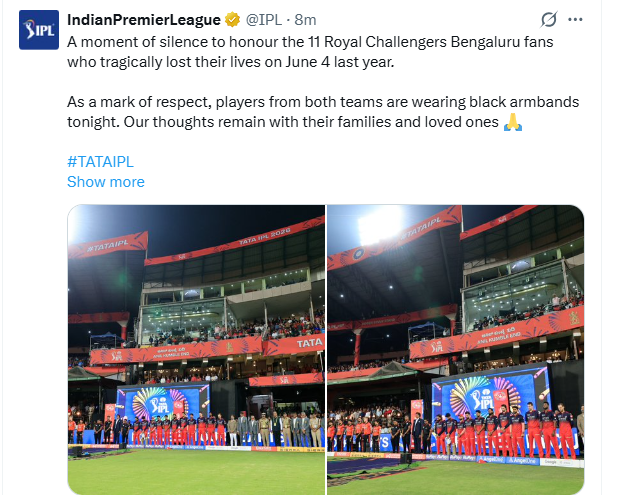Open the three-dot more options menu

click(575, 19)
